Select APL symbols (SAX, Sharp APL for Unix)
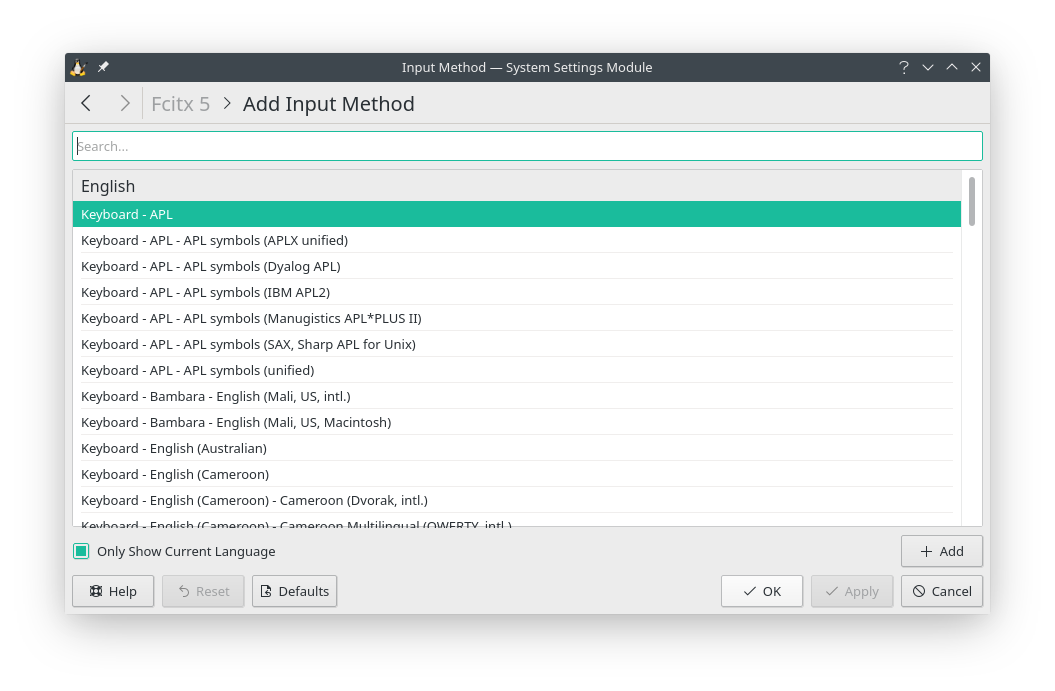 click(517, 344)
